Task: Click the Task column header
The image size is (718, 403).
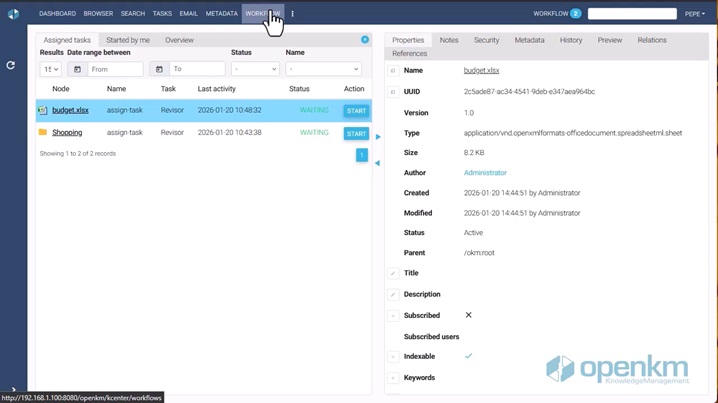Action: click(168, 89)
